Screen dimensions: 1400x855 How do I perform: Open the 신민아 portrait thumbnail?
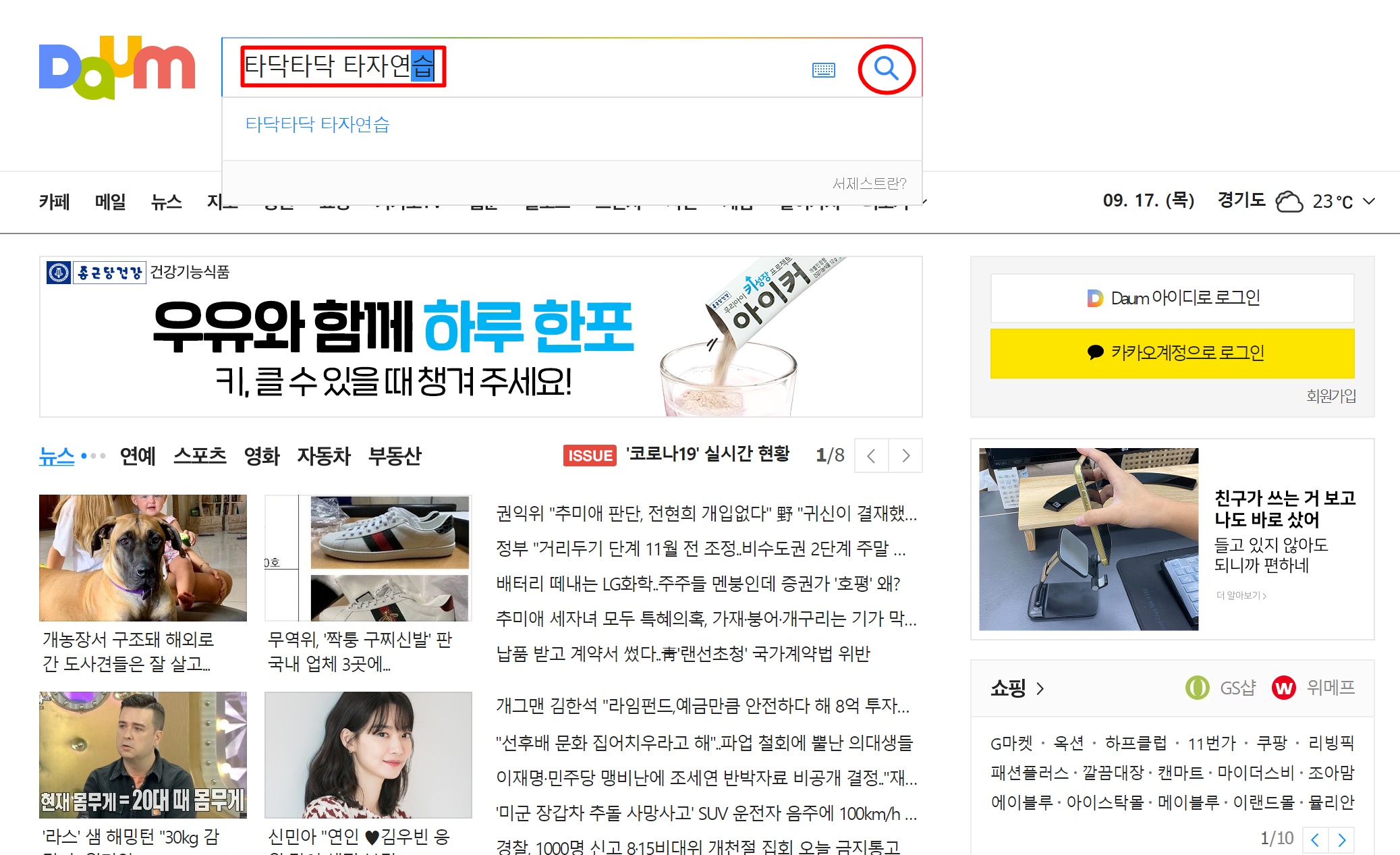368,754
